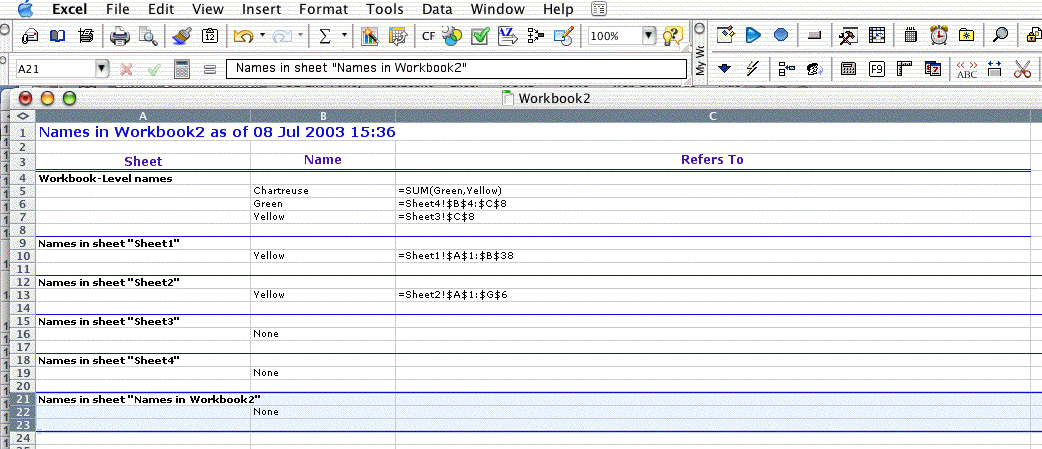Viewport: 1042px width, 449px height.
Task: Click the red X cancel entry button
Action: tap(126, 69)
